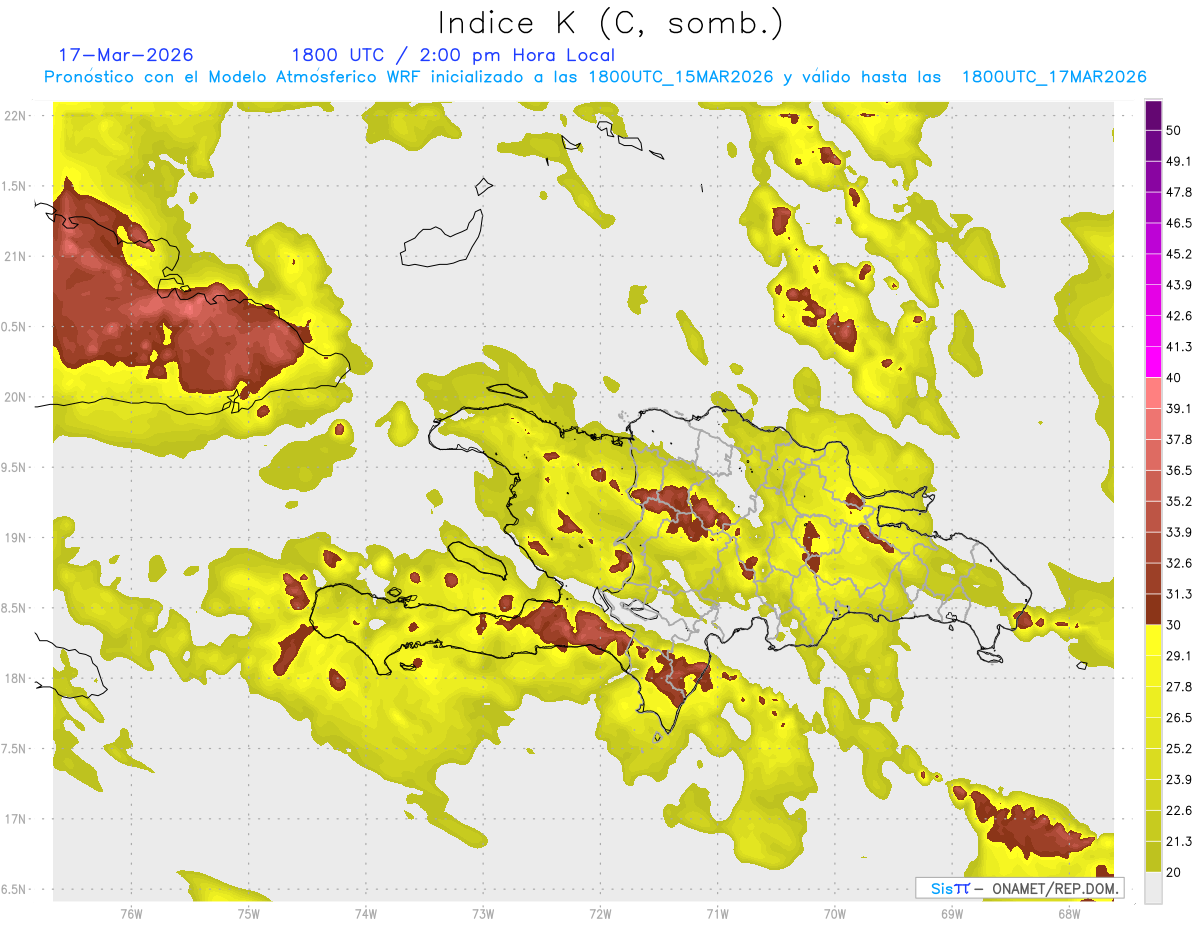This screenshot has width=1200, height=927.
Task: Click the "8.5N" latitude label
Action: point(15,608)
